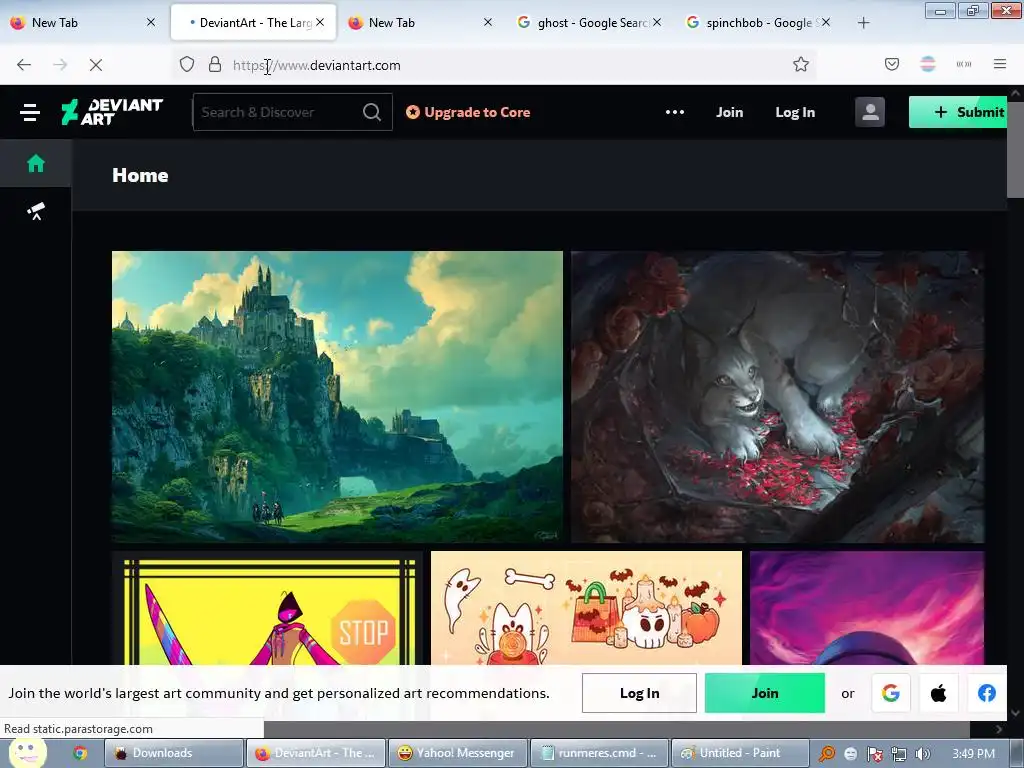Click the volume speaker tray icon

point(923,754)
